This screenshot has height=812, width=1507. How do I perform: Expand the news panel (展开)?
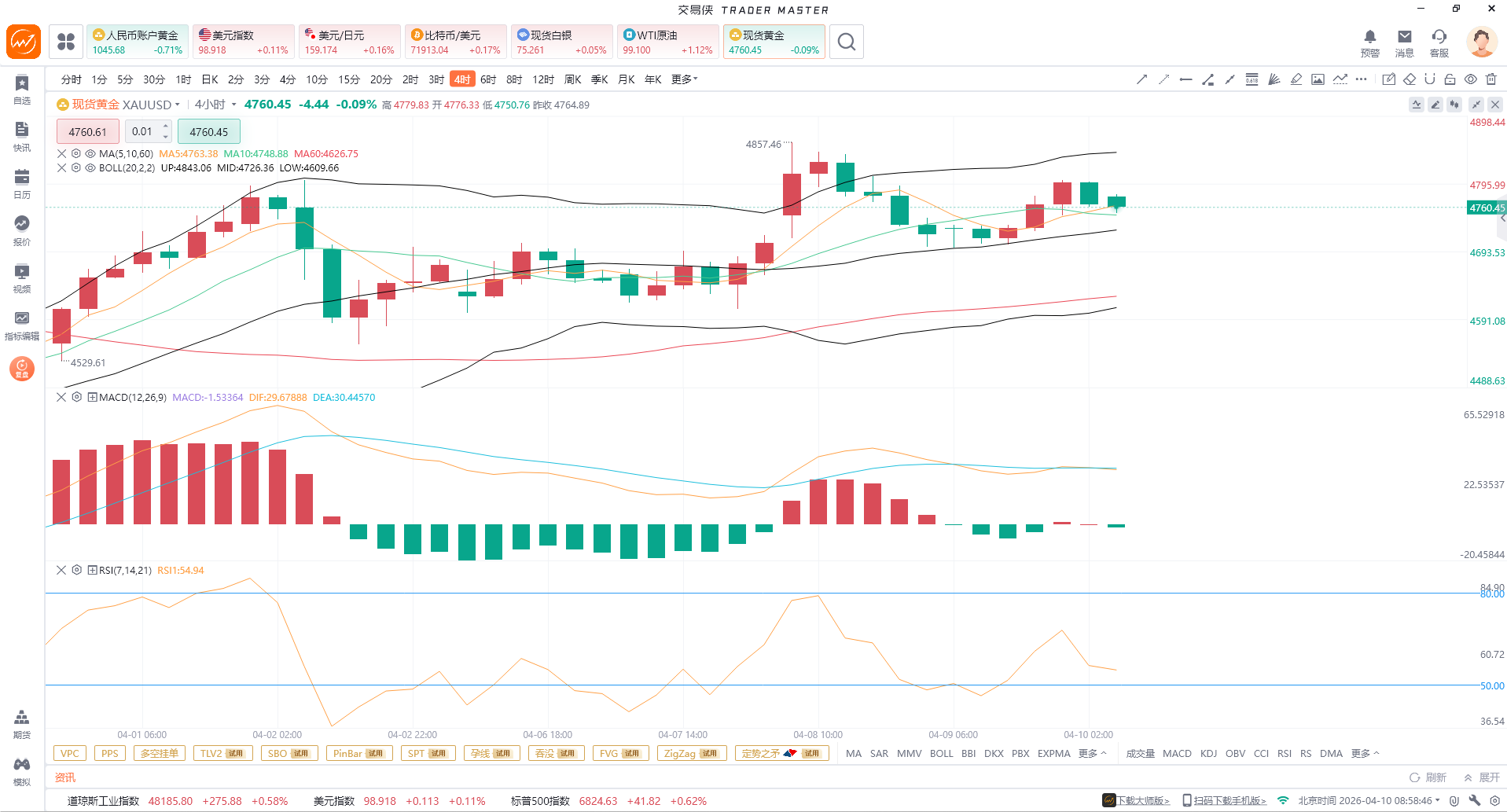(1482, 777)
